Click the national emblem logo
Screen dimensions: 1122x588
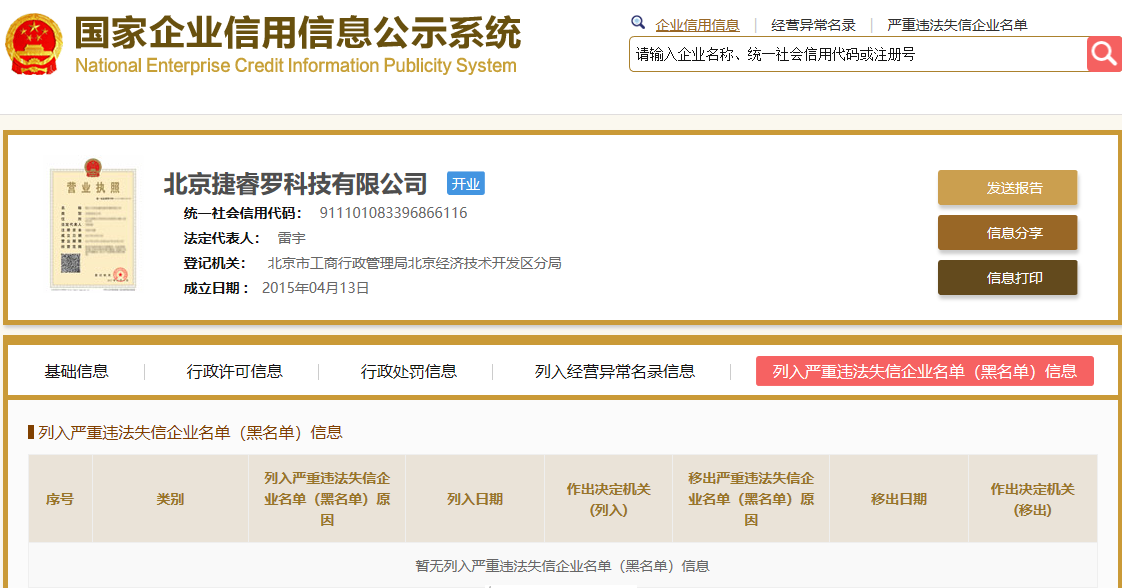[x=34, y=45]
